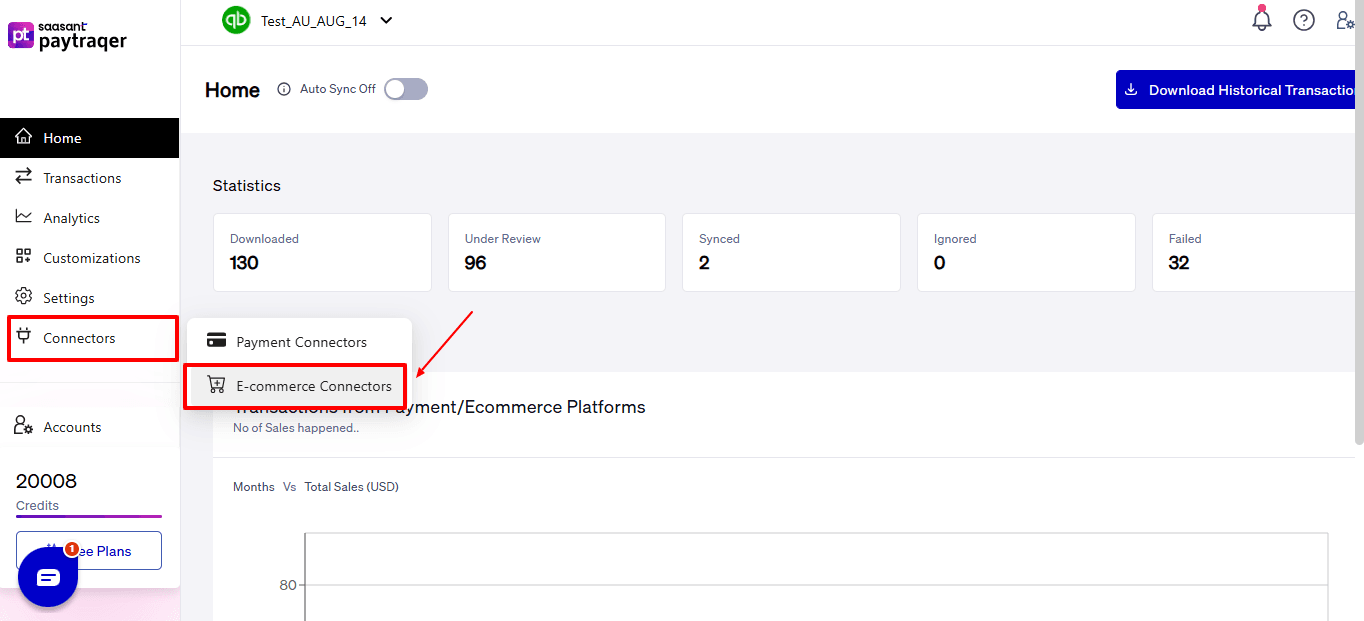Click the Total Sales (USD) label

[x=351, y=487]
